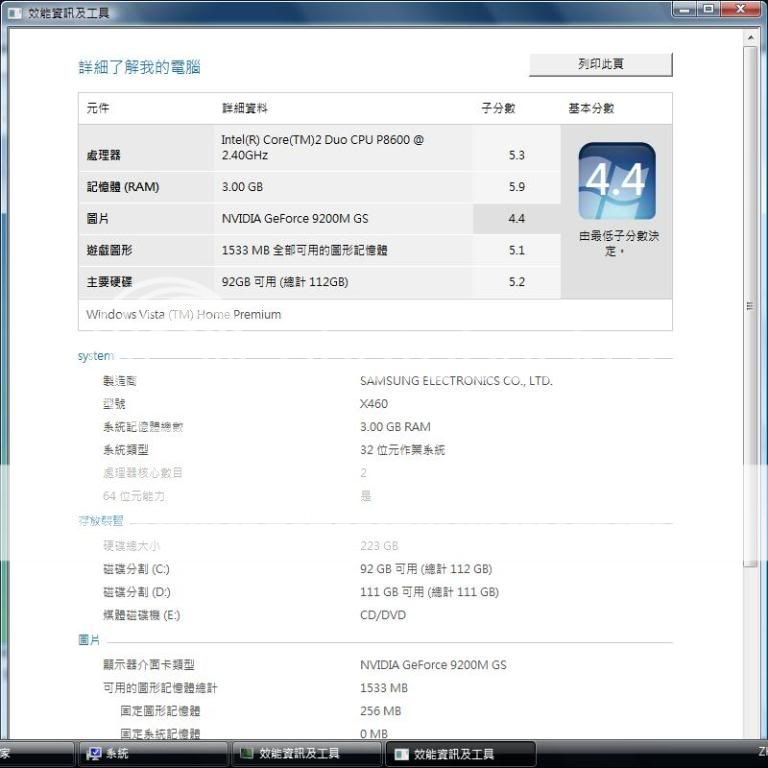This screenshot has width=768, height=768.
Task: Close the performance information window
Action: [x=741, y=9]
